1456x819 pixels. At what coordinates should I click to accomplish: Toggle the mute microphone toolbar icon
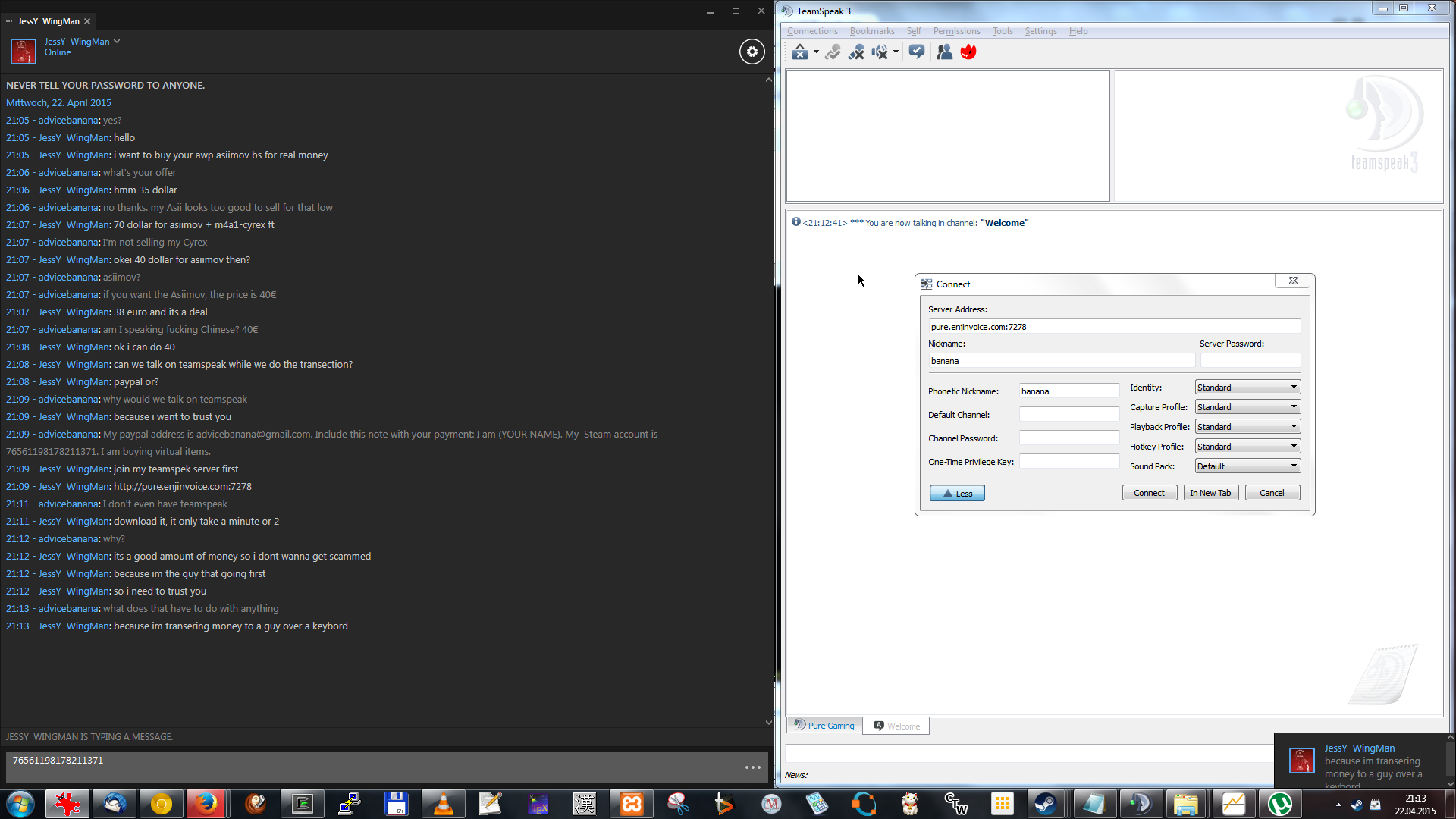point(856,52)
